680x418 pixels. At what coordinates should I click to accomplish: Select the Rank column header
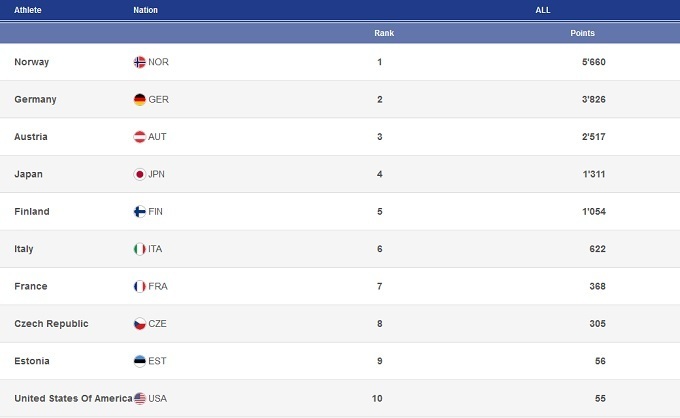tap(384, 33)
